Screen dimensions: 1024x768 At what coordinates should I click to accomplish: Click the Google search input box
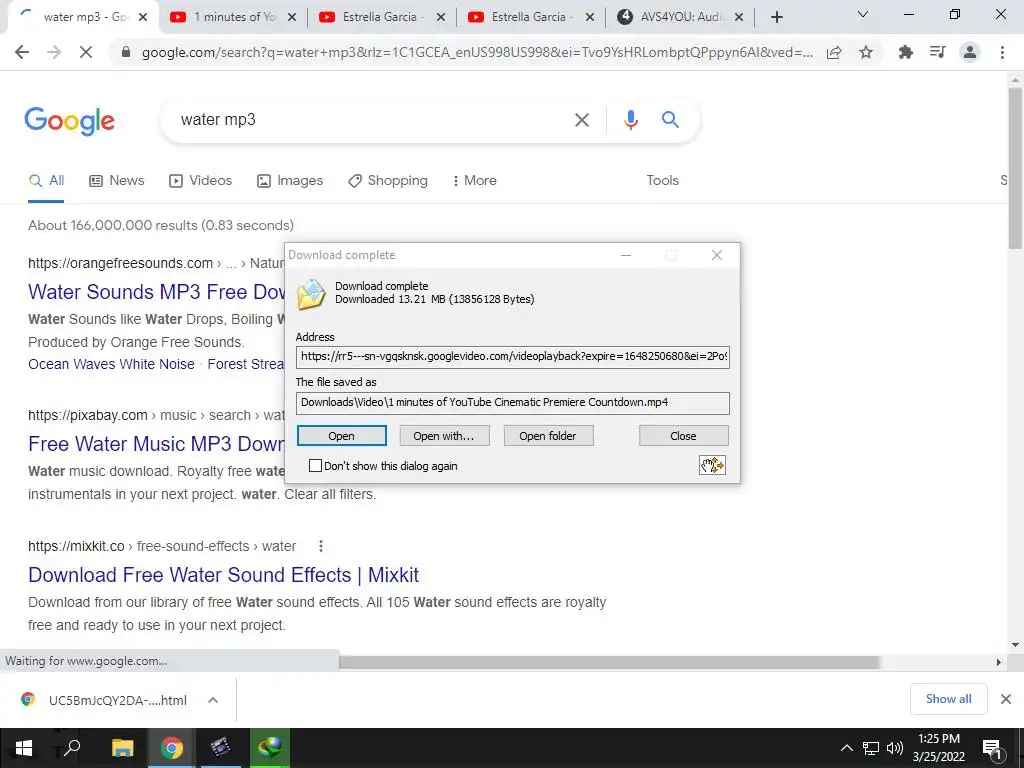point(369,120)
